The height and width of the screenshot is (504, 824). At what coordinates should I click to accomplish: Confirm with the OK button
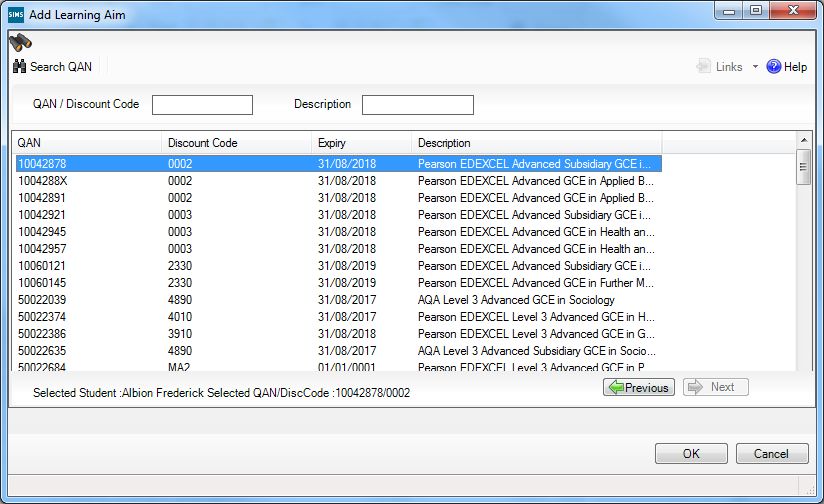pyautogui.click(x=691, y=454)
